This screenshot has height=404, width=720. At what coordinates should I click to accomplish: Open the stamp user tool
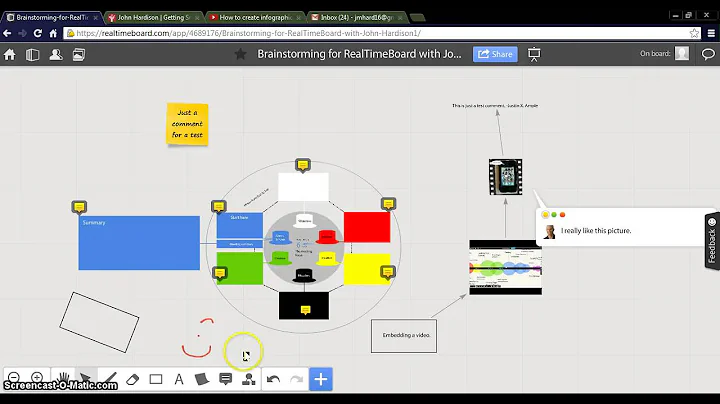click(249, 379)
